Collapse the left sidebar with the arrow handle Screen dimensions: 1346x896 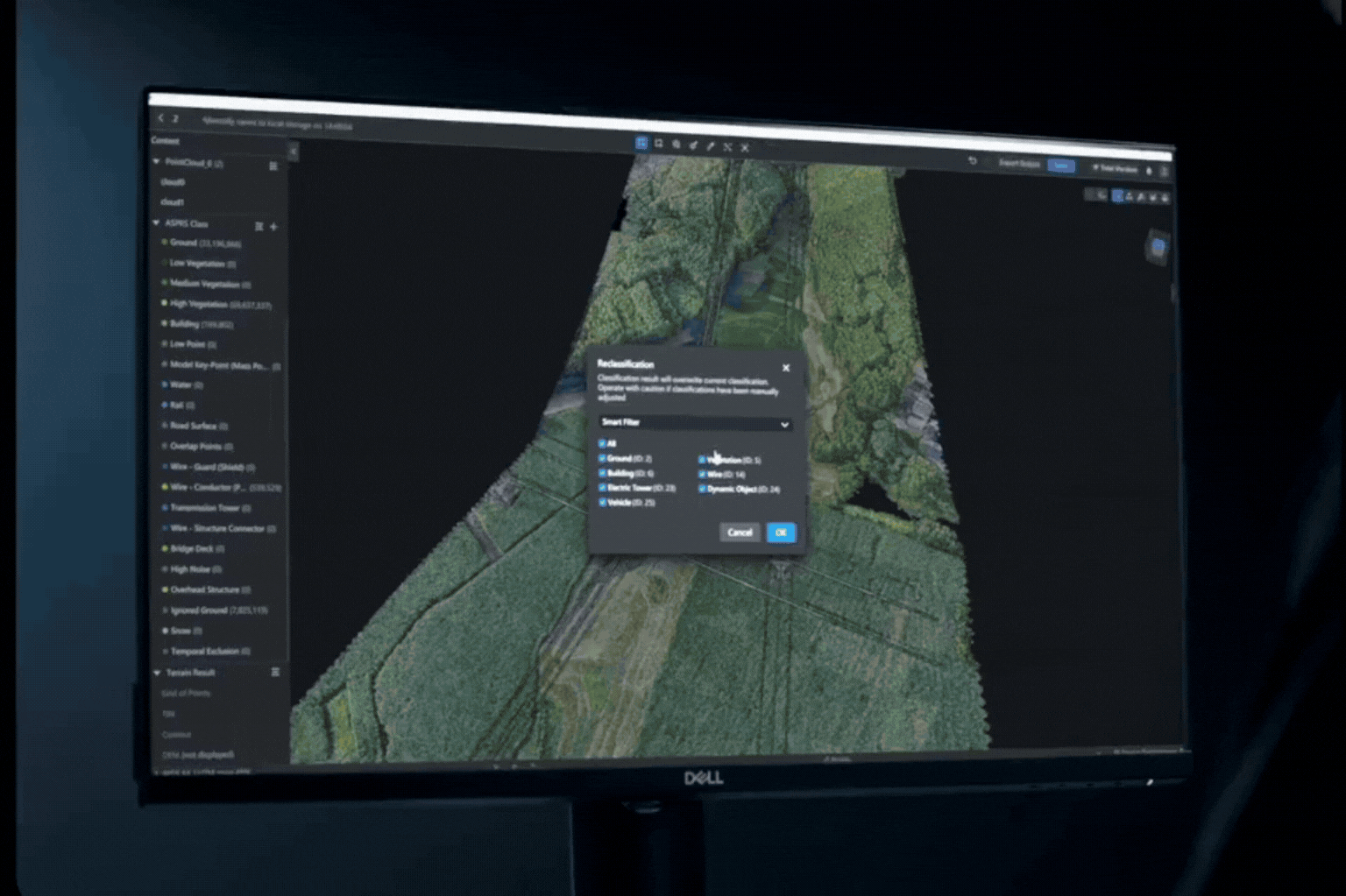294,152
